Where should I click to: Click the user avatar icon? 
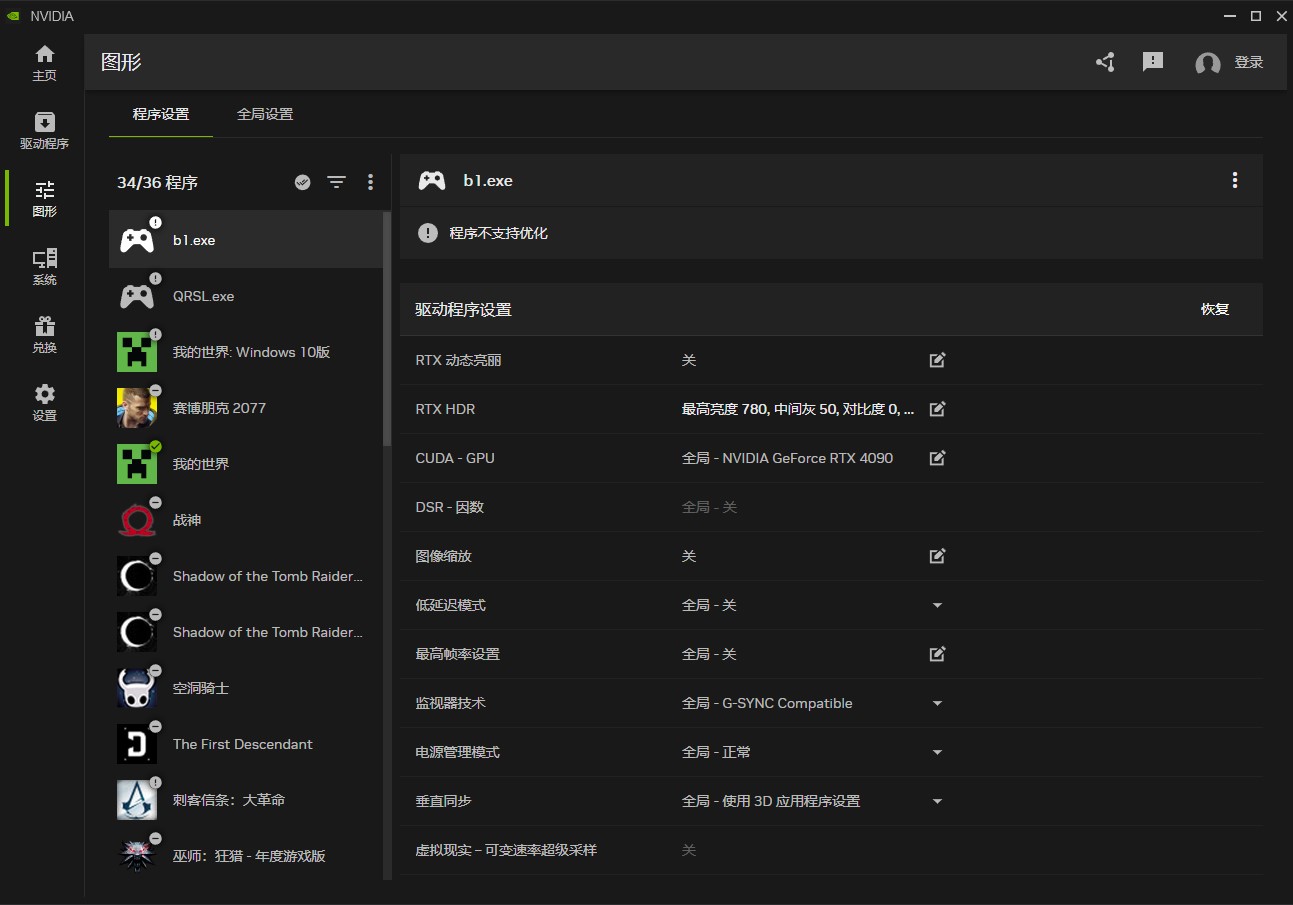(x=1208, y=63)
